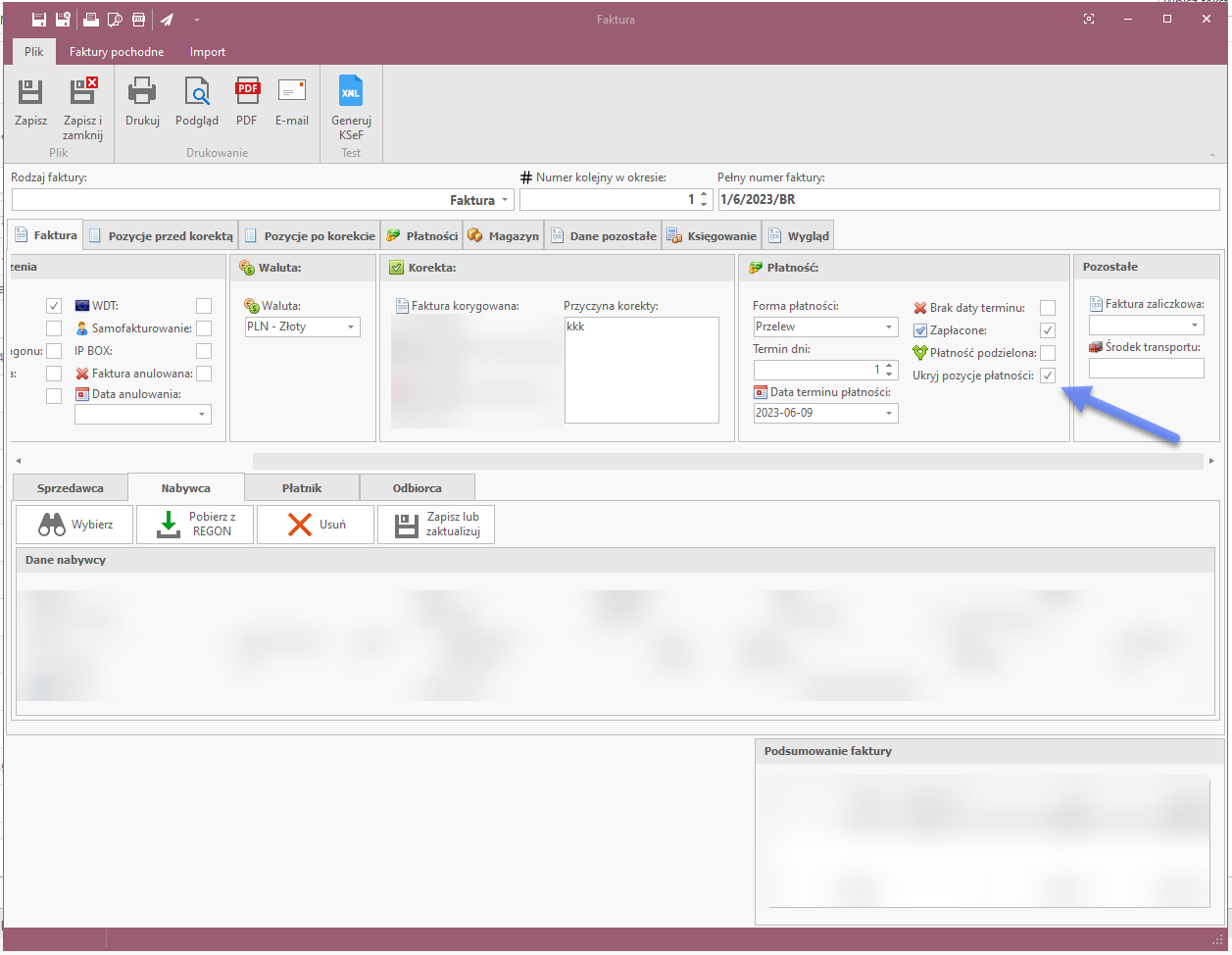Viewport: 1232px width, 955px height.
Task: Open Data terminu płatności date picker
Action: click(x=889, y=413)
